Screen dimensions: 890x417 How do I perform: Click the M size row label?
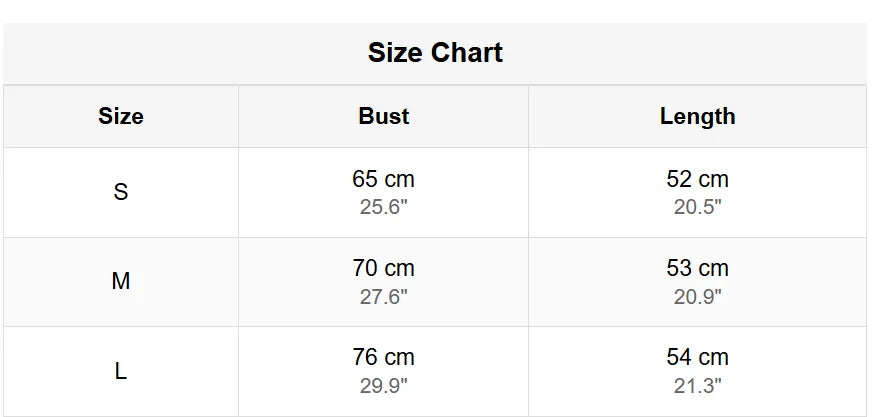[x=121, y=282]
